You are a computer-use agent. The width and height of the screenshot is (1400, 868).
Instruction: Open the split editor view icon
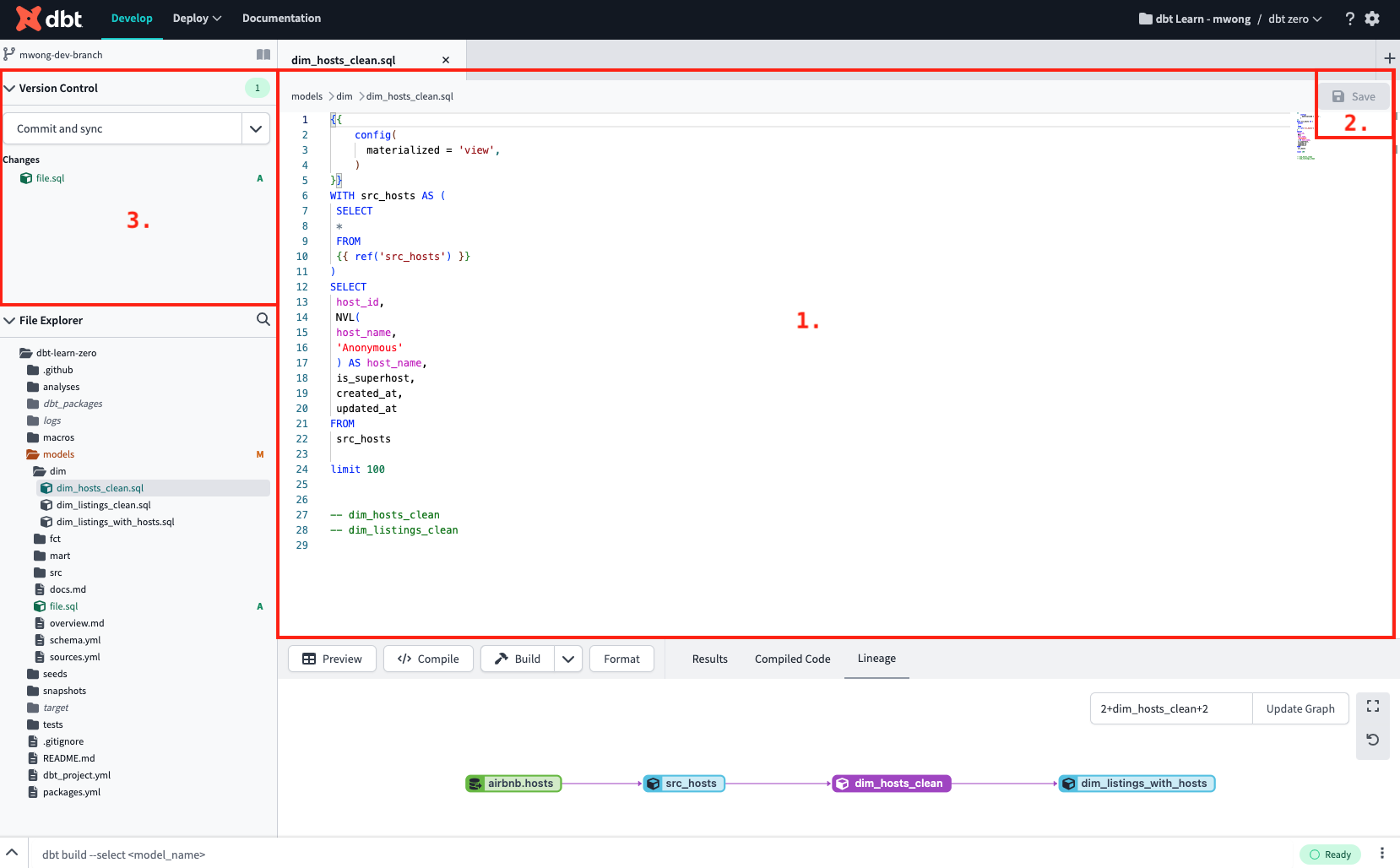pos(263,53)
